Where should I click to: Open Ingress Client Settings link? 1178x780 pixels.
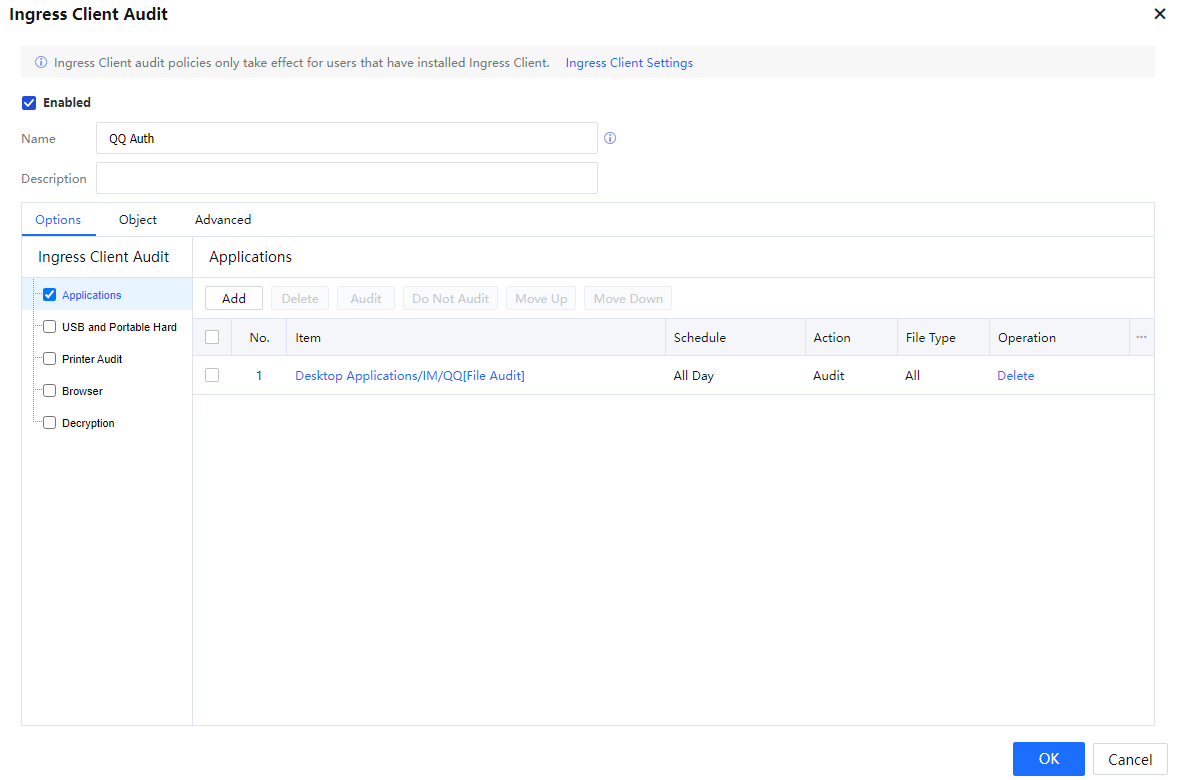click(x=629, y=63)
